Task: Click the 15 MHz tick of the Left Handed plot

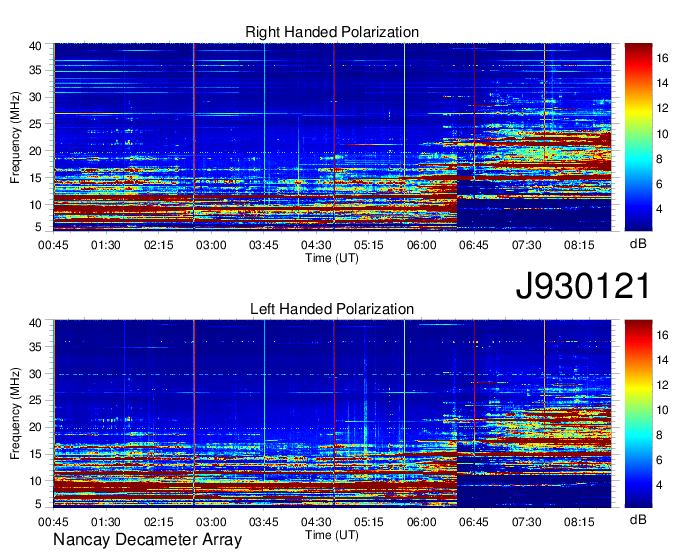Action: pyautogui.click(x=35, y=454)
